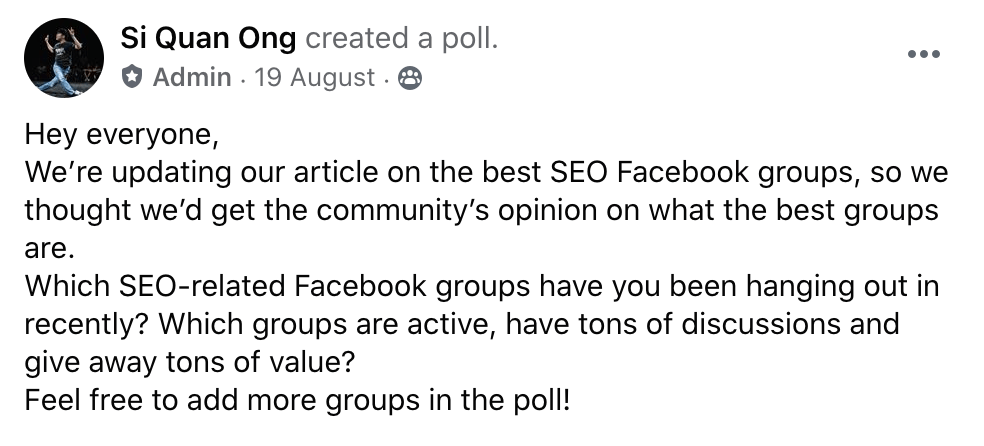Open the Si Quan Ong profile link
The width and height of the screenshot is (984, 446).
[x=208, y=40]
